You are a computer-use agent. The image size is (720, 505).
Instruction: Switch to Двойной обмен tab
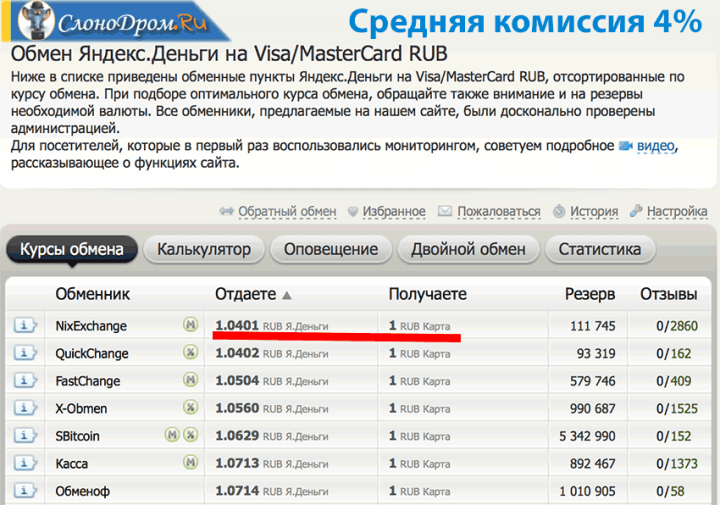(468, 249)
